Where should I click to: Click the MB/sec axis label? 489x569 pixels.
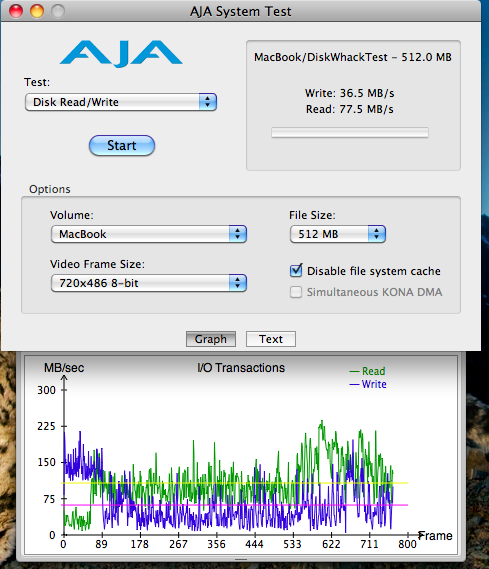(64, 368)
